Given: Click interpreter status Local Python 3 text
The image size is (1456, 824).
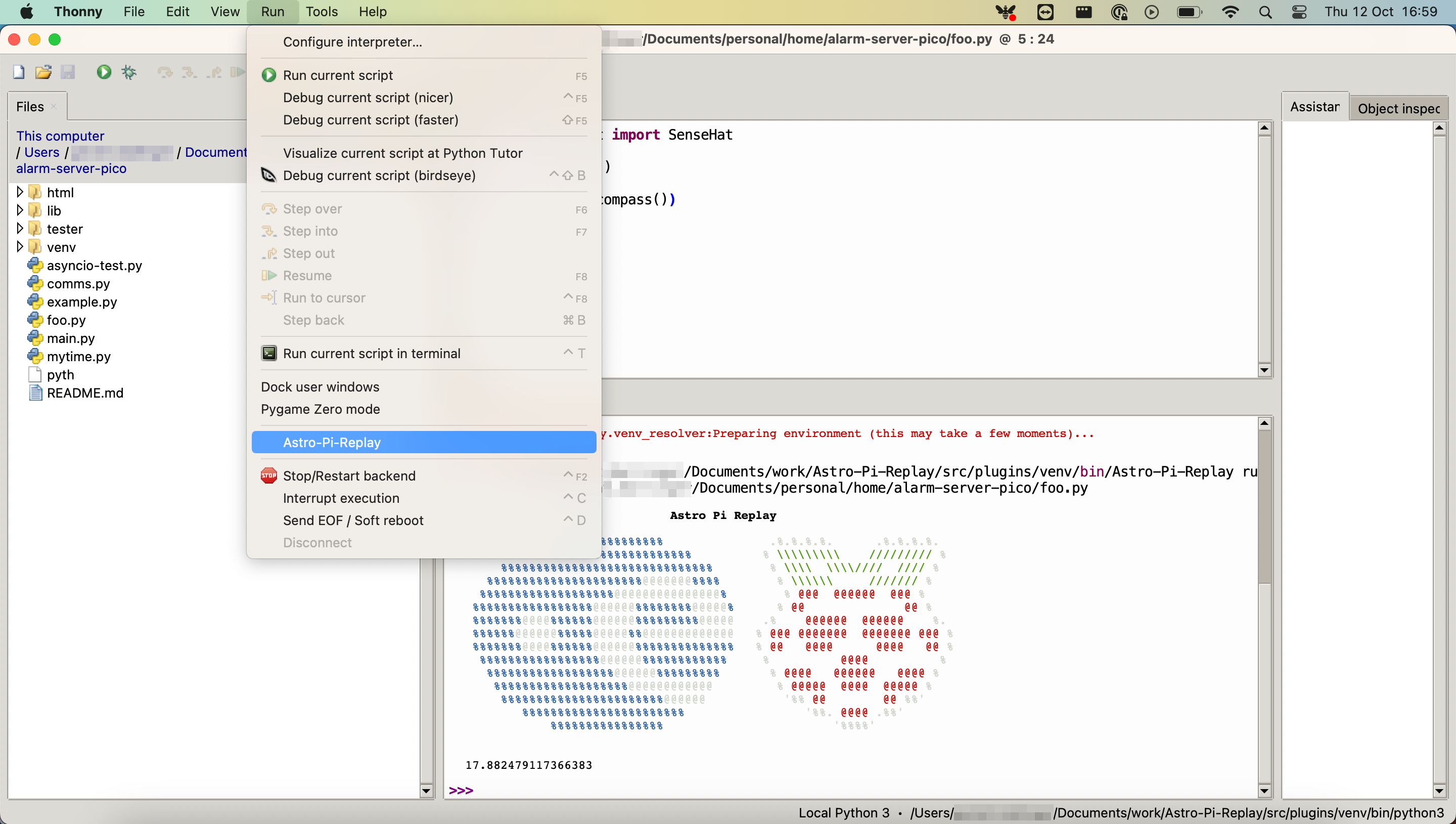Looking at the screenshot, I should (844, 813).
